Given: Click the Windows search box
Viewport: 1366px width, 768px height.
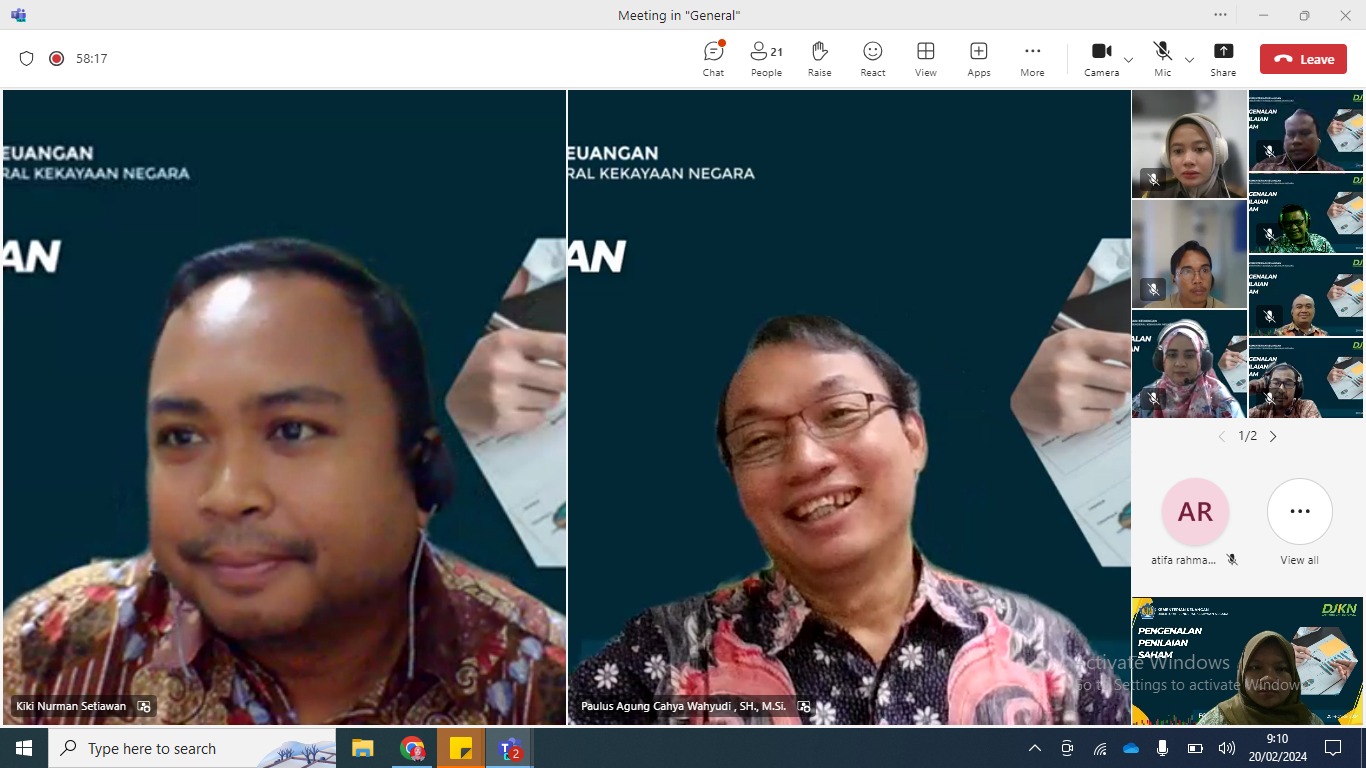Looking at the screenshot, I should pyautogui.click(x=190, y=748).
